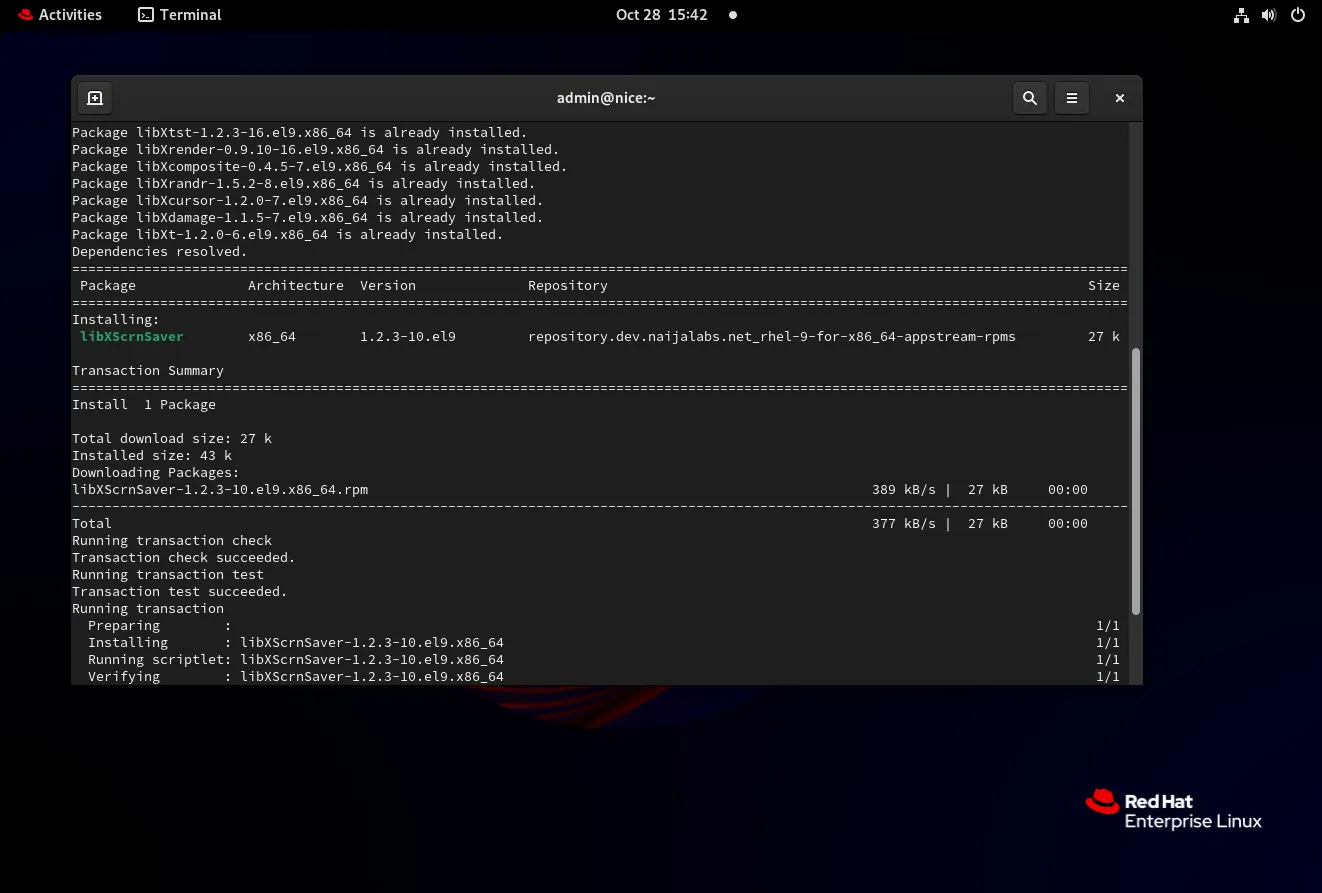The width and height of the screenshot is (1322, 893).
Task: Open the terminal hamburger menu
Action: coord(1072,98)
